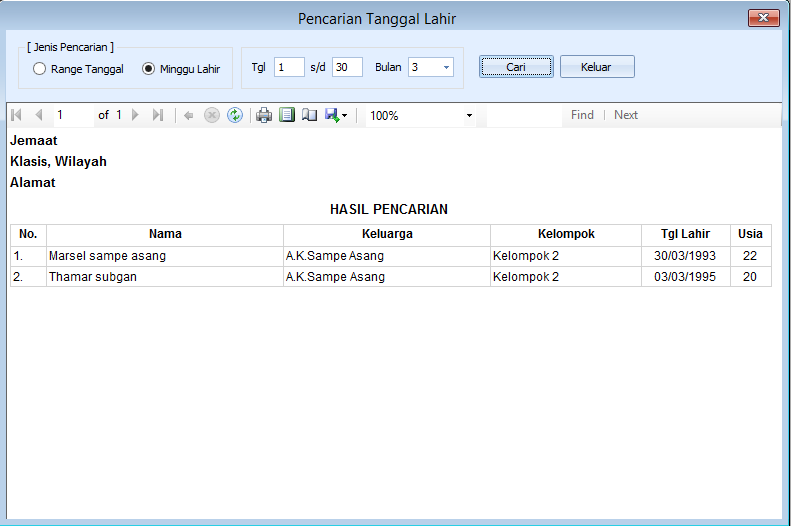
Task: Go to the next report page
Action: (x=136, y=115)
